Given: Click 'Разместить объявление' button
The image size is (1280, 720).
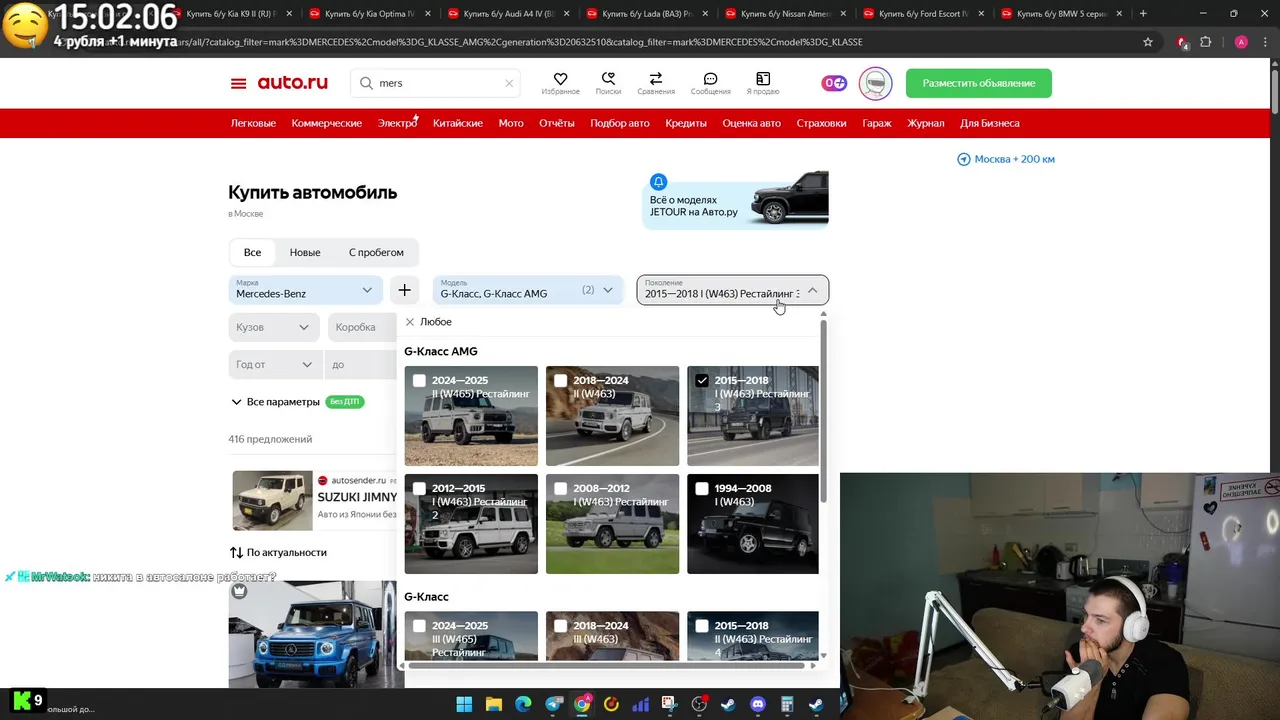Looking at the screenshot, I should [x=979, y=83].
